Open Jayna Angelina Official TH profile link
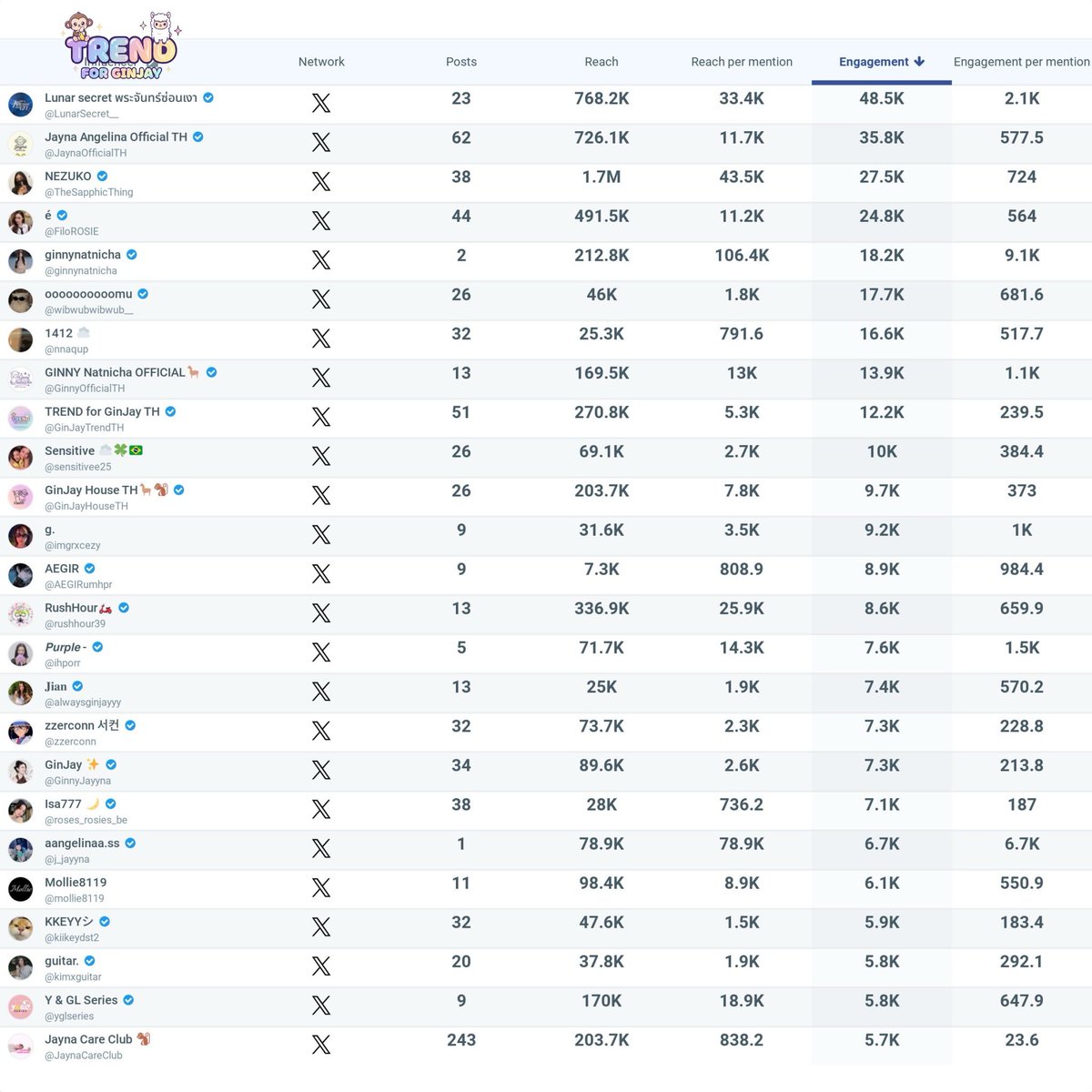Image resolution: width=1092 pixels, height=1092 pixels. click(x=116, y=136)
